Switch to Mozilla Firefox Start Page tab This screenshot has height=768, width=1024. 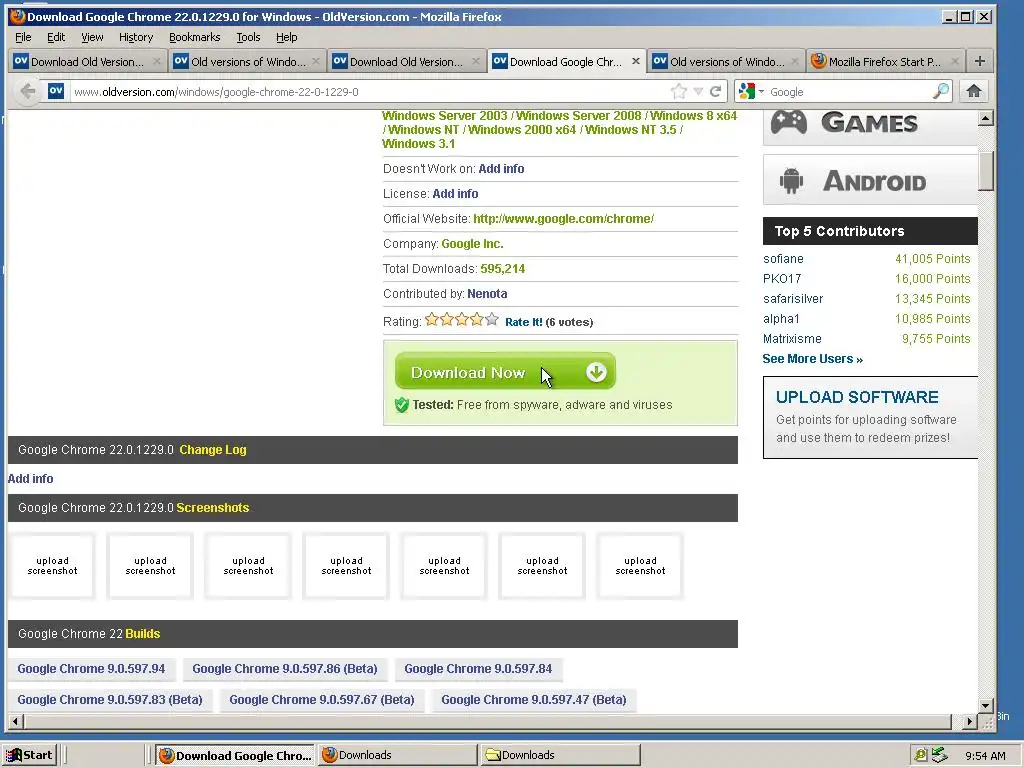pyautogui.click(x=885, y=61)
